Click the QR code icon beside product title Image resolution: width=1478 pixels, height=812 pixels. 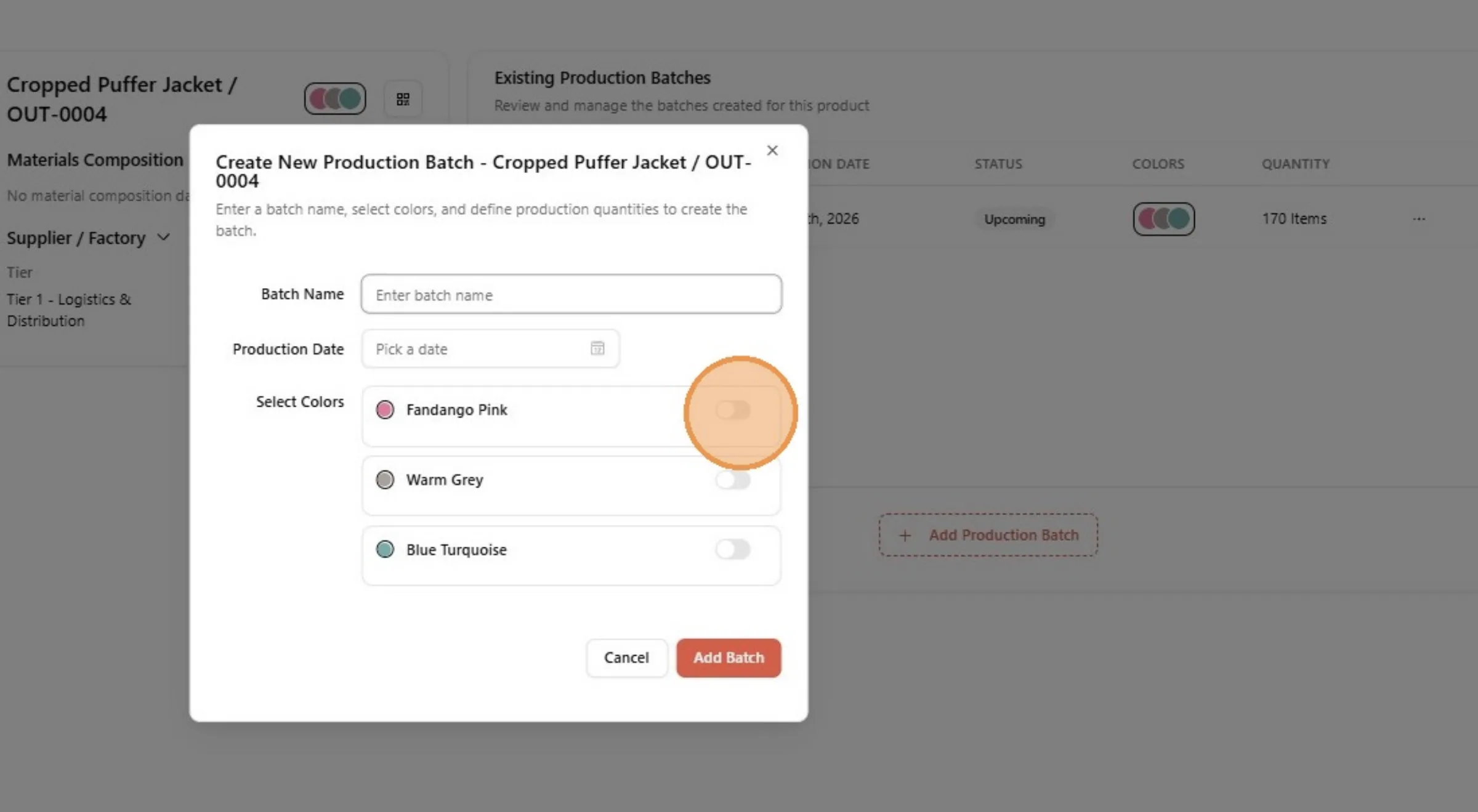click(x=403, y=99)
